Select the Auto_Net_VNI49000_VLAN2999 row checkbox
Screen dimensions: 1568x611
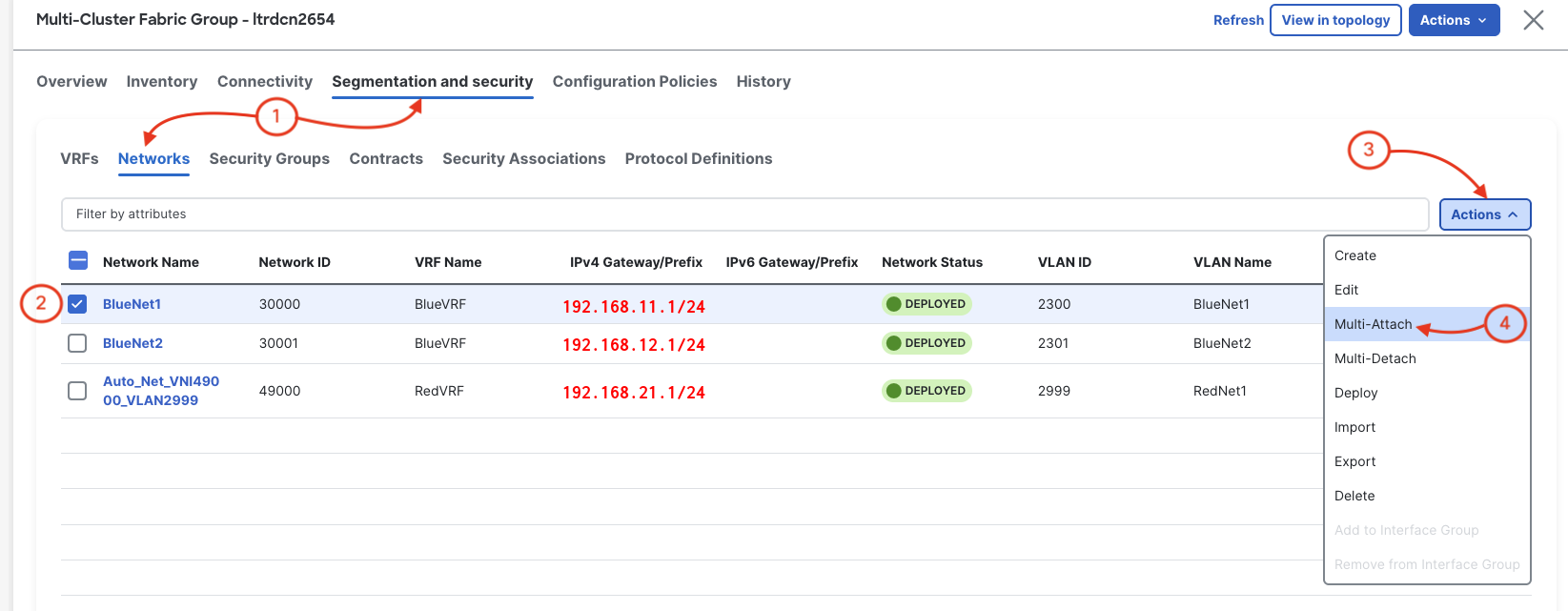point(78,391)
